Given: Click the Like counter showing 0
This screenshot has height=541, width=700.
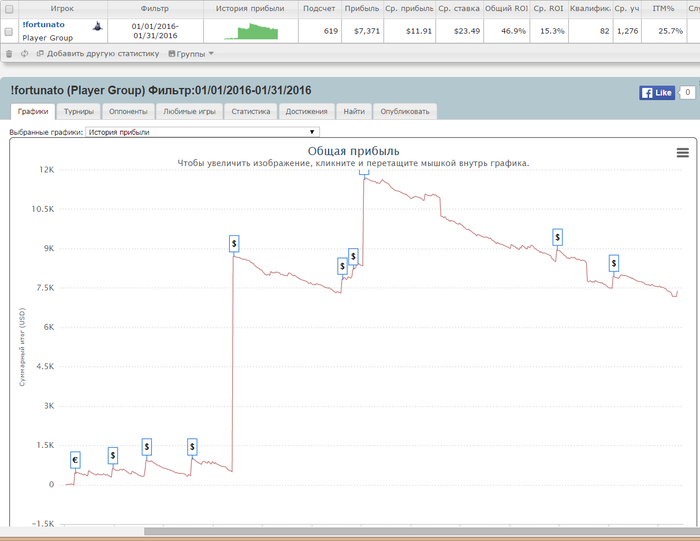Looking at the screenshot, I should click(688, 92).
